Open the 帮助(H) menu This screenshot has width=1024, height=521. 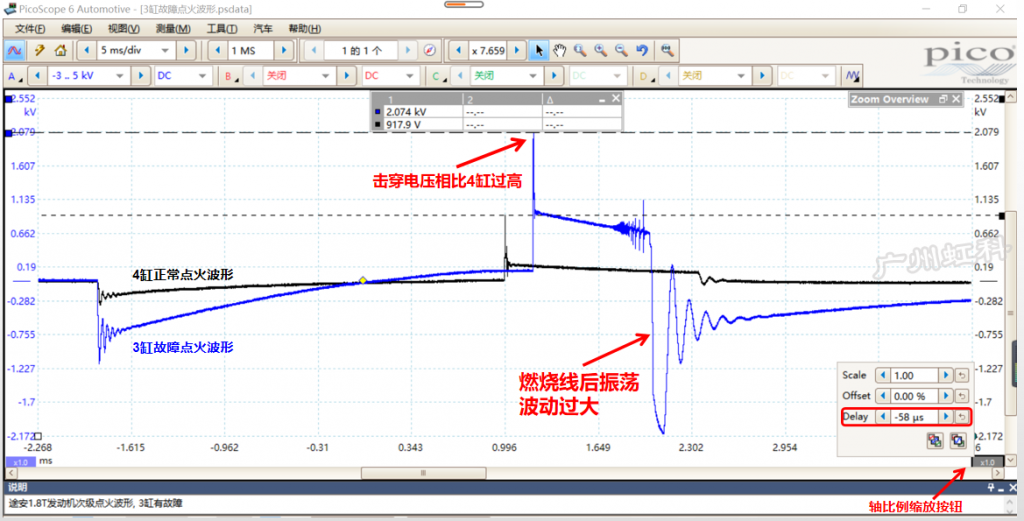coord(304,29)
